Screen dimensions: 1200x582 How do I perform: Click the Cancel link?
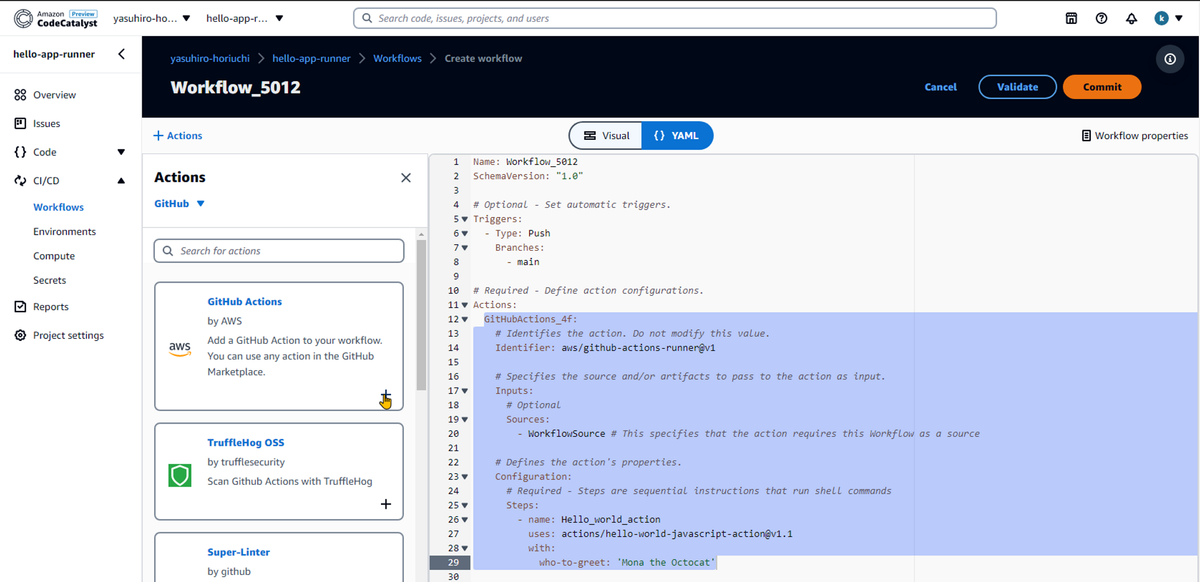click(x=940, y=87)
